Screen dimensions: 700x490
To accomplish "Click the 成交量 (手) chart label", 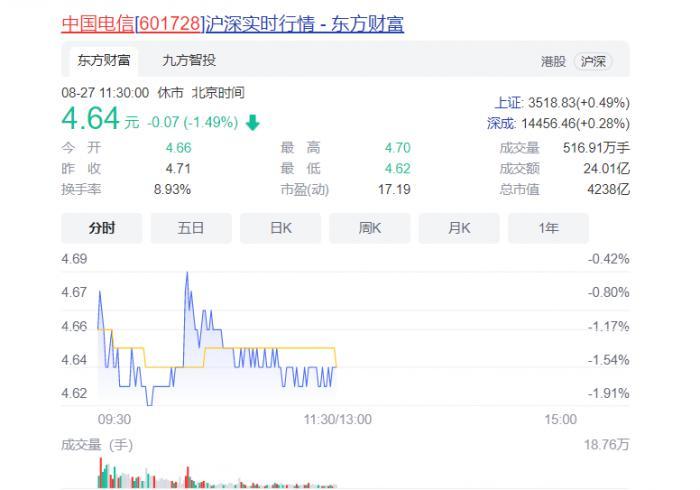I will (x=97, y=445).
